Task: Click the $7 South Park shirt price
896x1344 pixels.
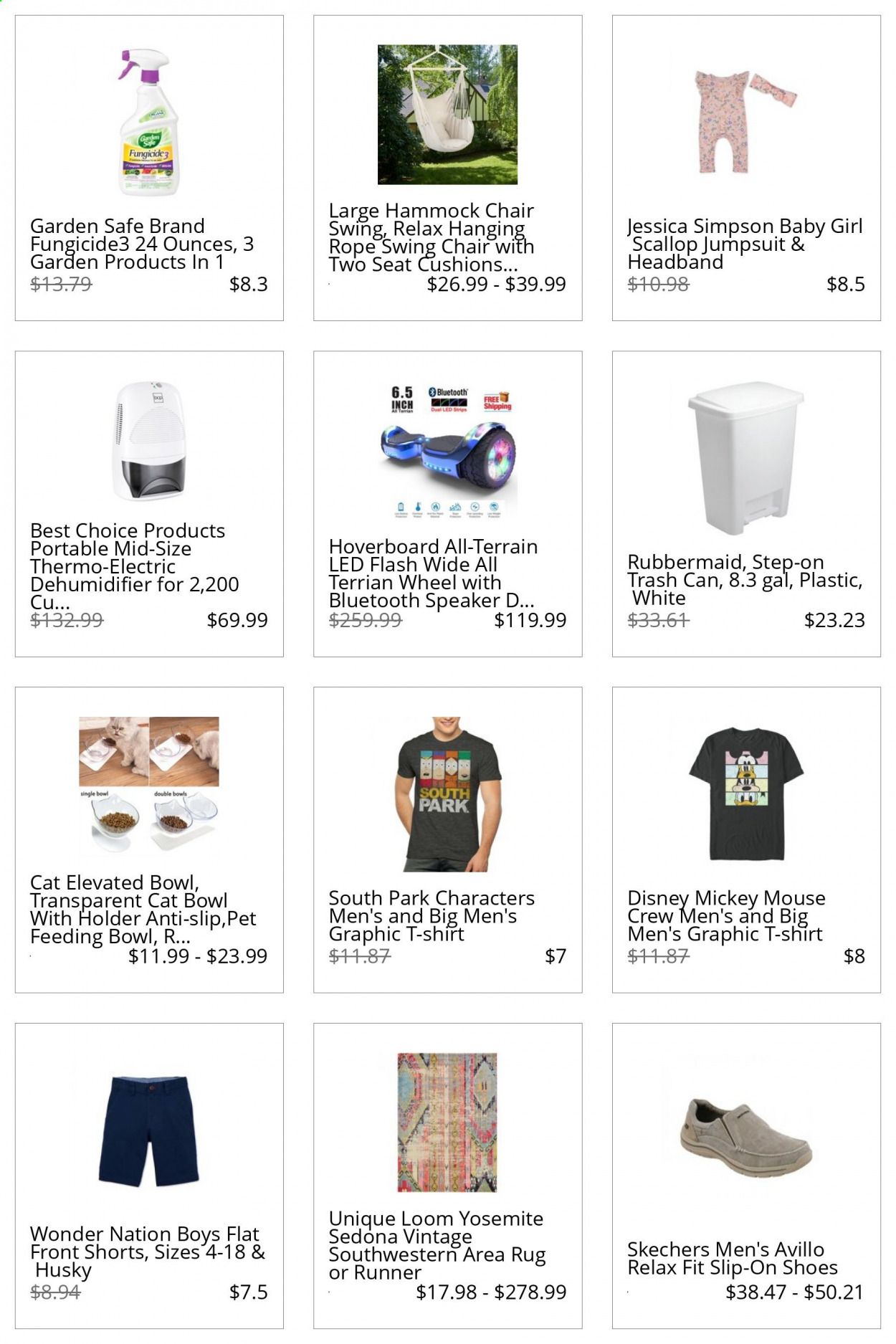Action: pyautogui.click(x=555, y=956)
